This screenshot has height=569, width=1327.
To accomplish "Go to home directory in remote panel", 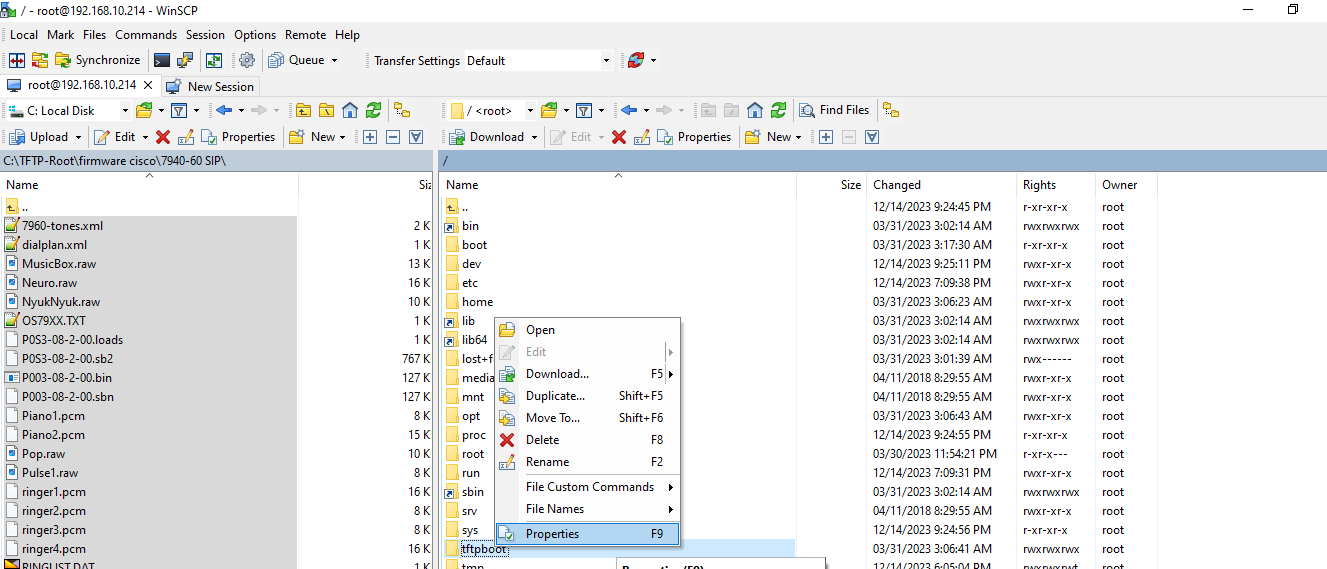I will (x=755, y=110).
